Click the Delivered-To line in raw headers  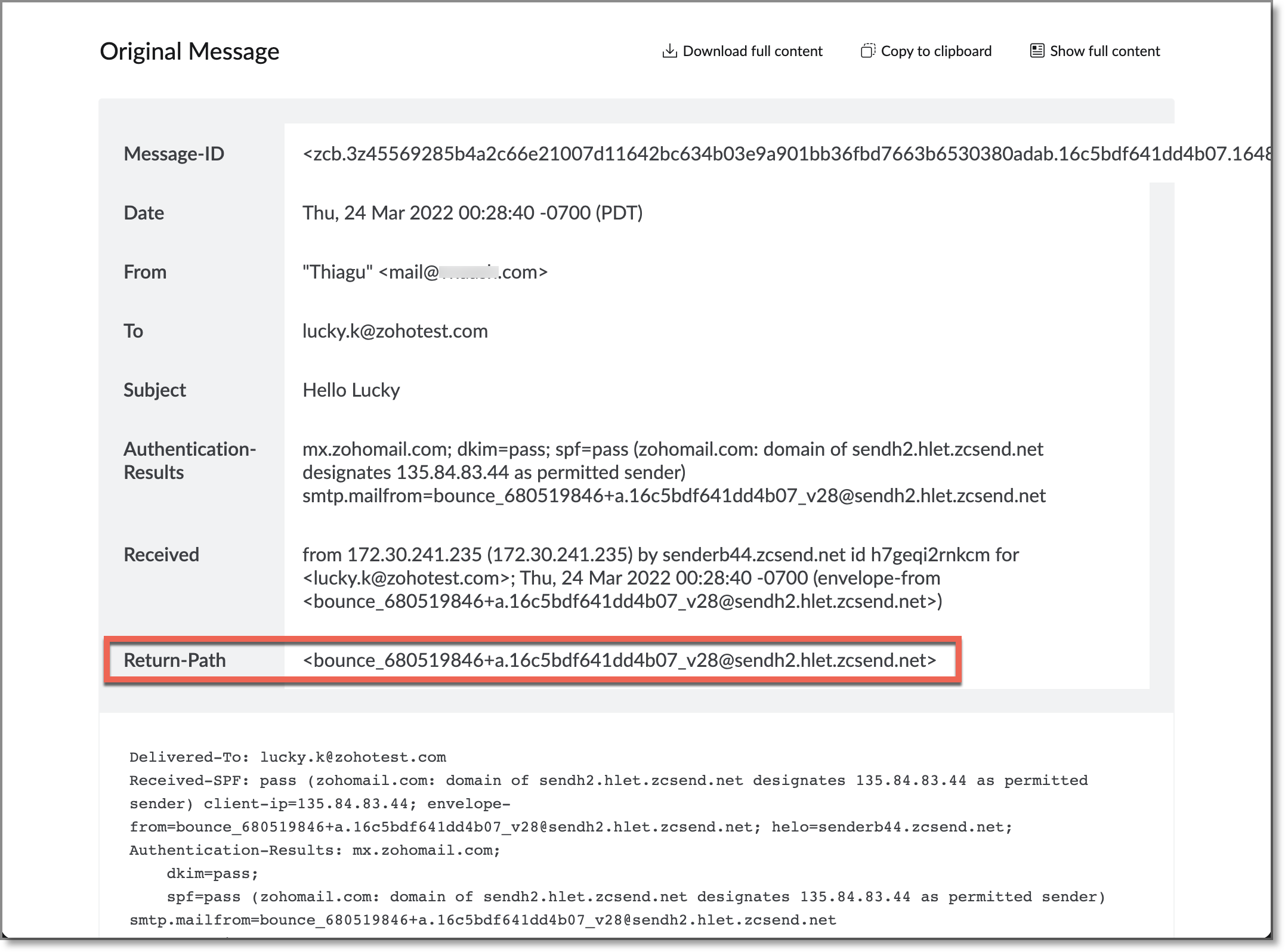288,758
